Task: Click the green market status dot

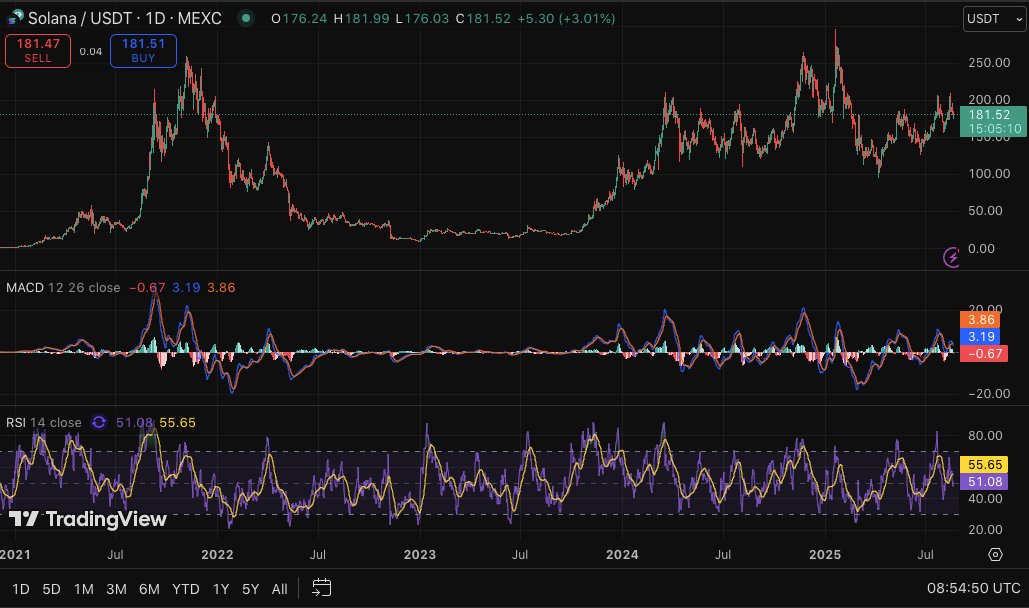Action: pyautogui.click(x=245, y=19)
